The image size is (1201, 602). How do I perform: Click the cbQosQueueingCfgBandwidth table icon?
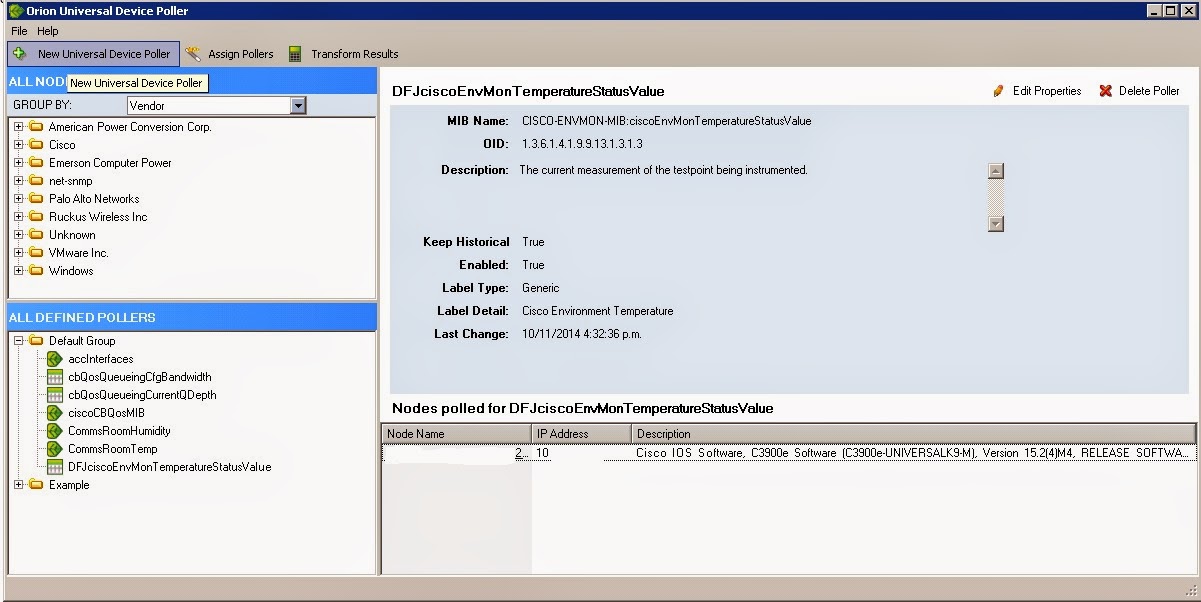55,377
